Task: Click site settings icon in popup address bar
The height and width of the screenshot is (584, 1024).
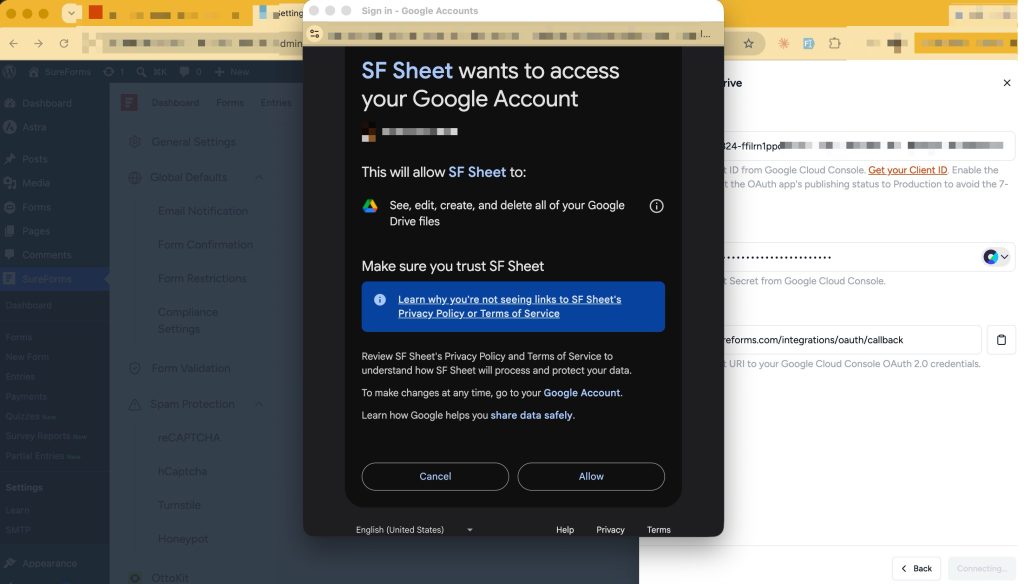Action: [x=315, y=34]
